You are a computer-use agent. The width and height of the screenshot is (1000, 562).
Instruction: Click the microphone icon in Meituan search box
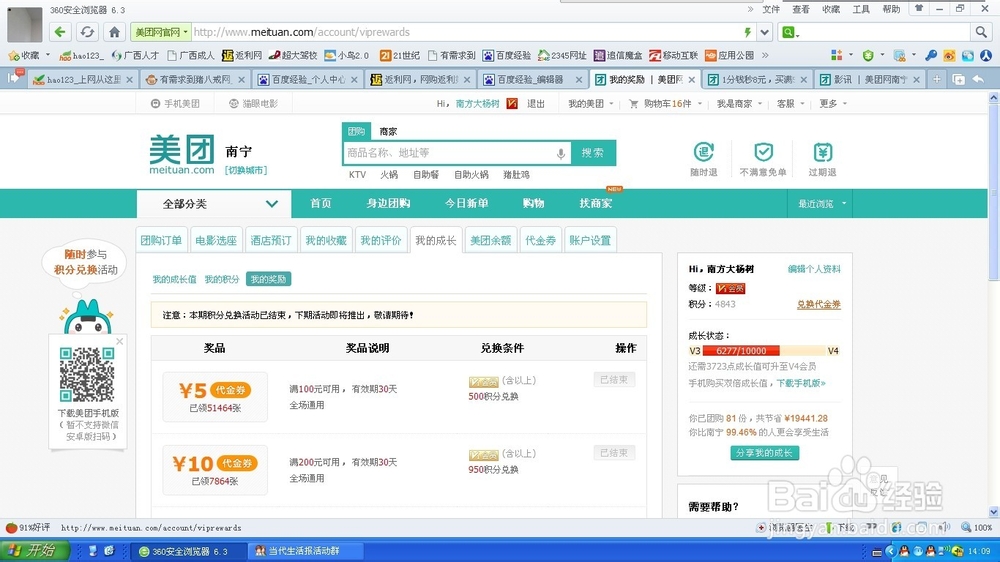click(561, 153)
